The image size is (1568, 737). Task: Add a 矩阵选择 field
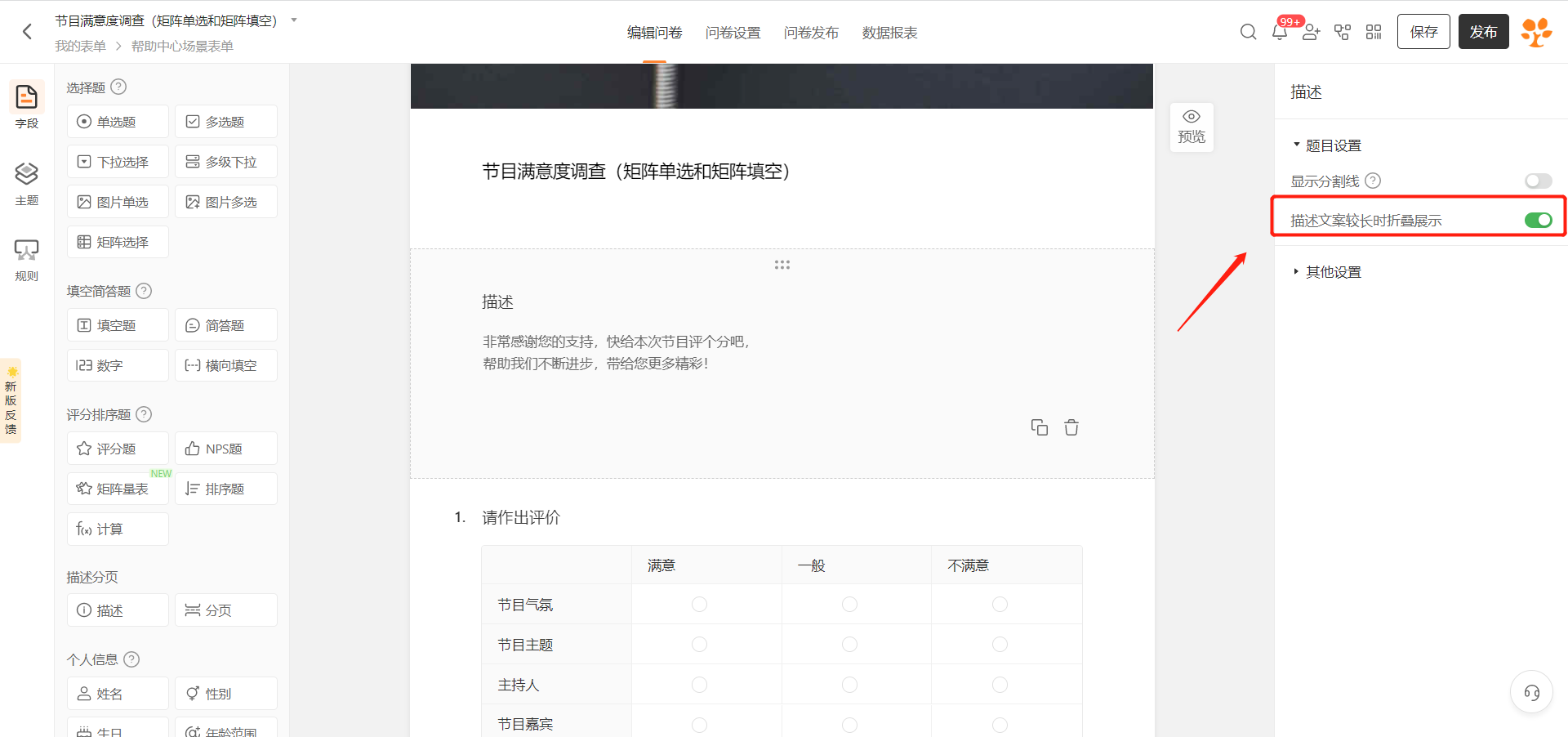pyautogui.click(x=118, y=242)
